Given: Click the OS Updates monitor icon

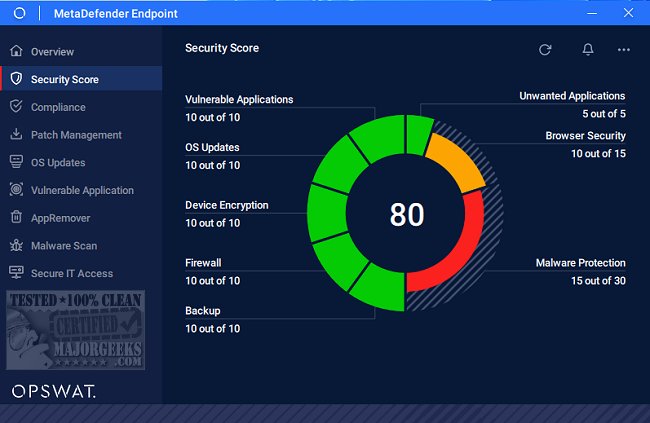Looking at the screenshot, I should click(16, 162).
